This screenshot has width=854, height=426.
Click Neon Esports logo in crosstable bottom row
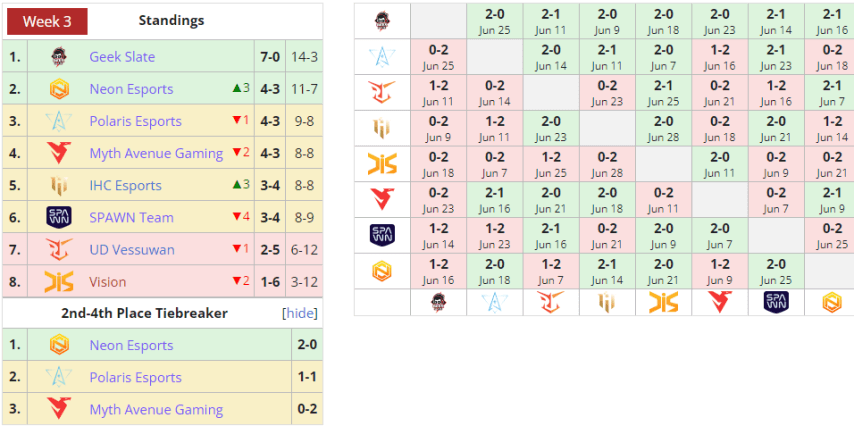tap(832, 302)
